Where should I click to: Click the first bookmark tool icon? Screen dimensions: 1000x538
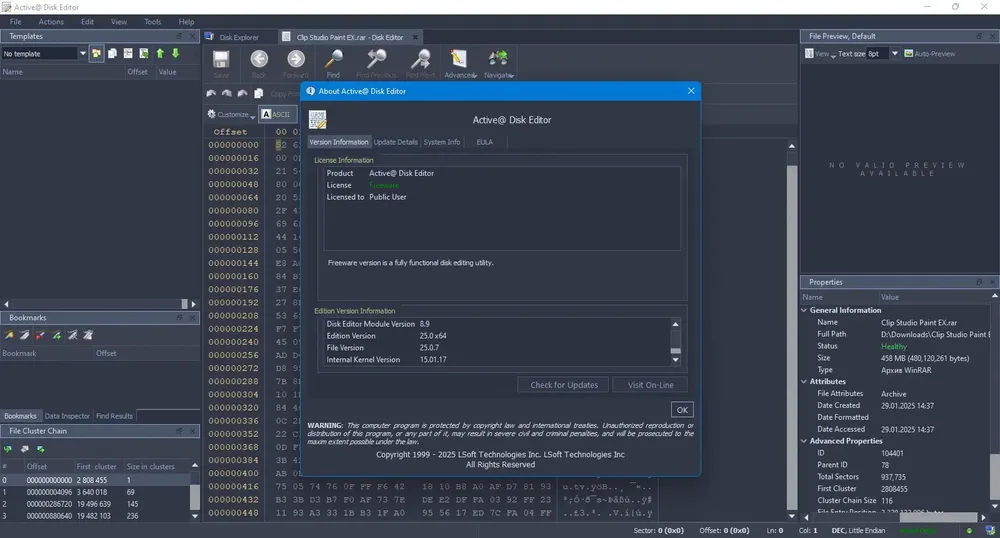[9, 335]
